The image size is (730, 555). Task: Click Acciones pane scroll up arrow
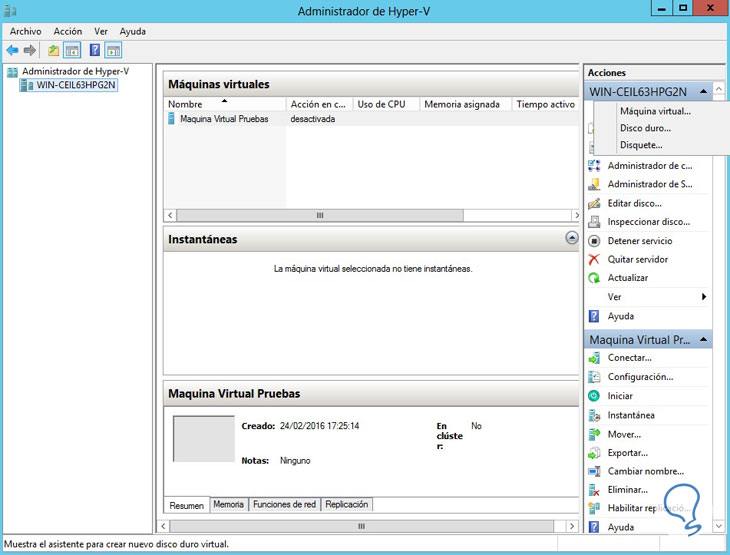(719, 88)
